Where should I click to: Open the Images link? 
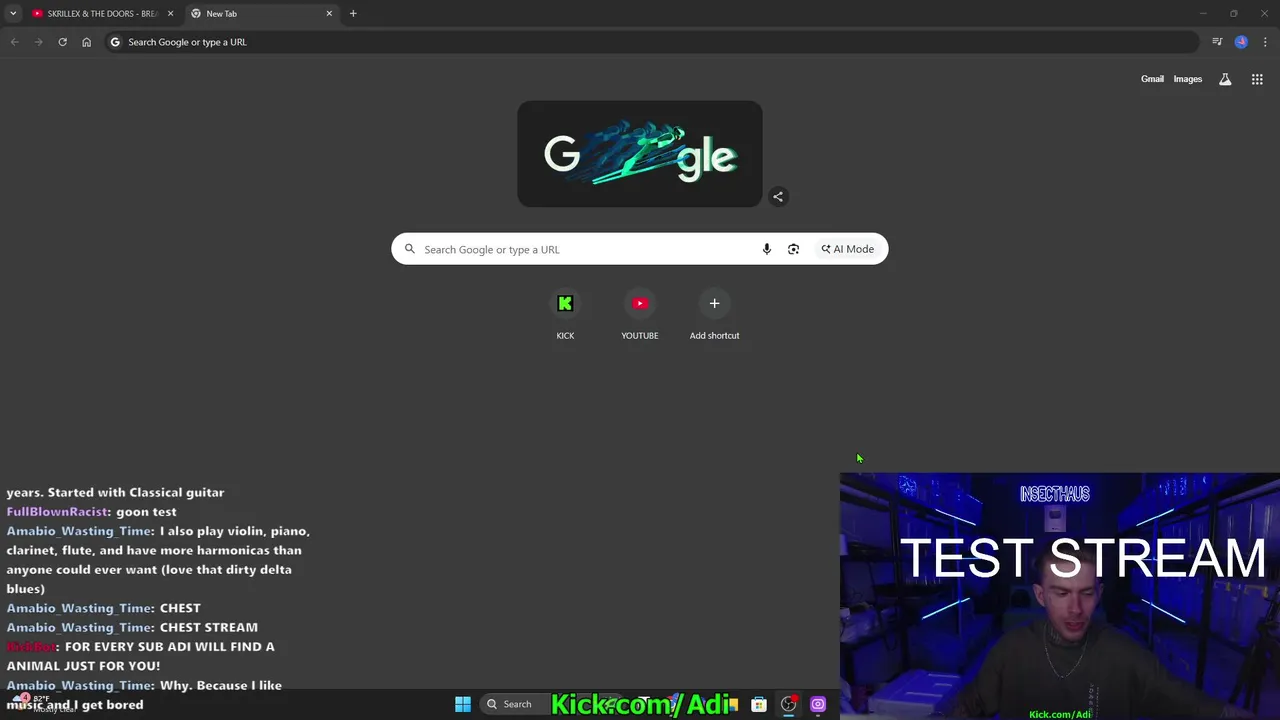1188,79
